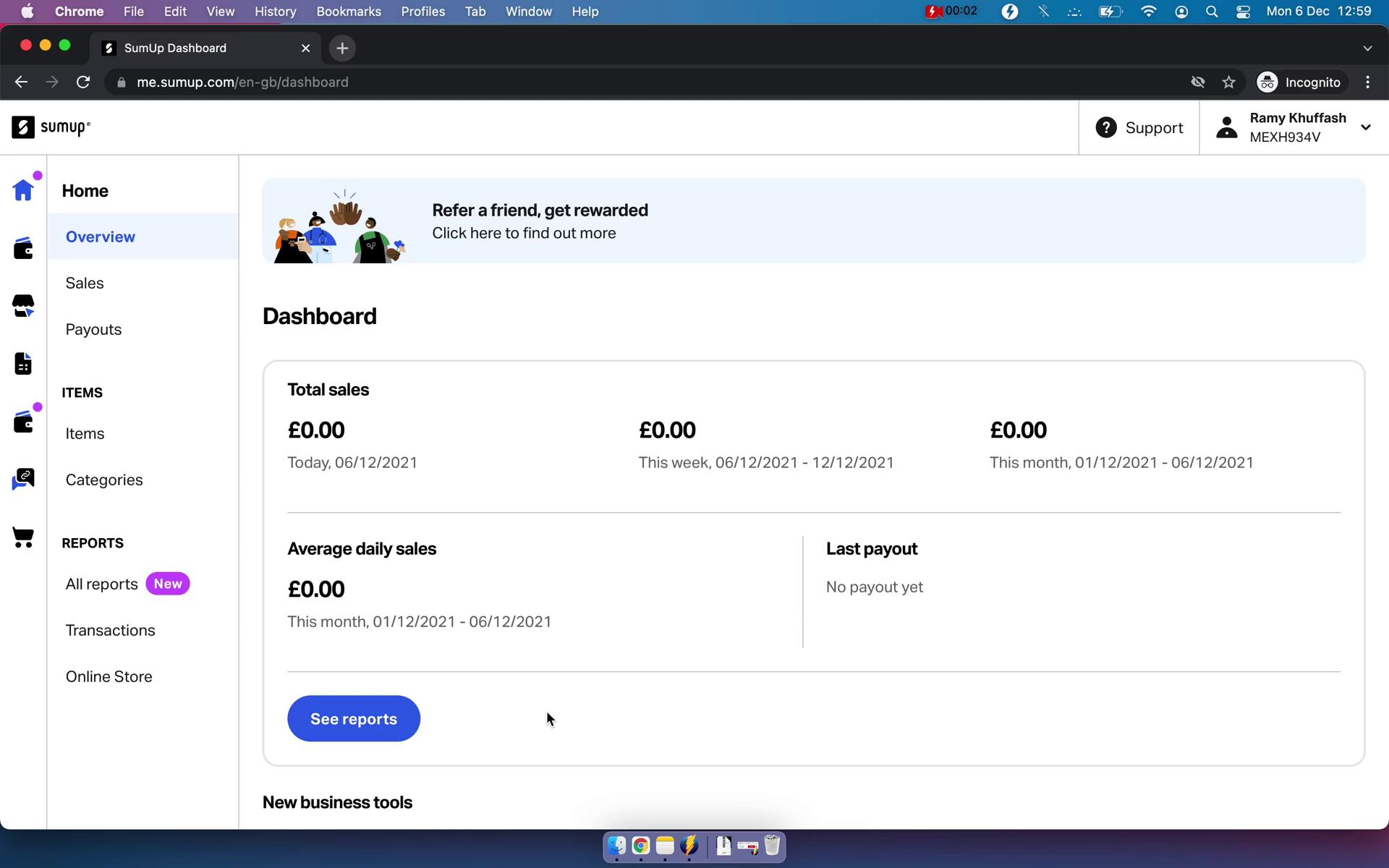Click the Chrome app in macOS dock
Viewport: 1389px width, 868px height.
pyautogui.click(x=640, y=845)
